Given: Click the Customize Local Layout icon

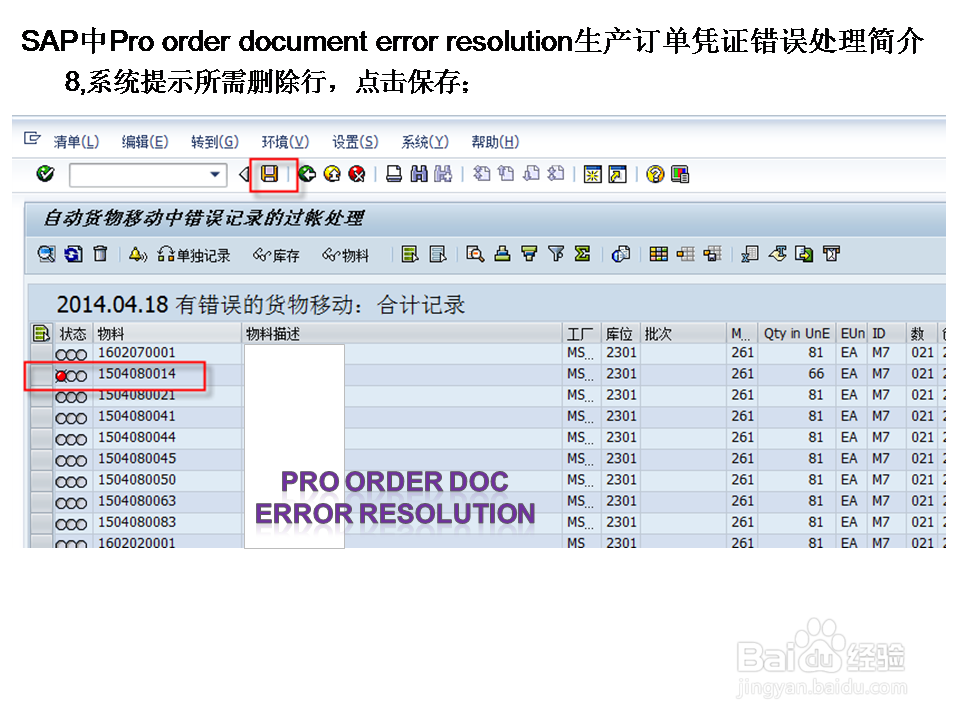Looking at the screenshot, I should tap(680, 174).
